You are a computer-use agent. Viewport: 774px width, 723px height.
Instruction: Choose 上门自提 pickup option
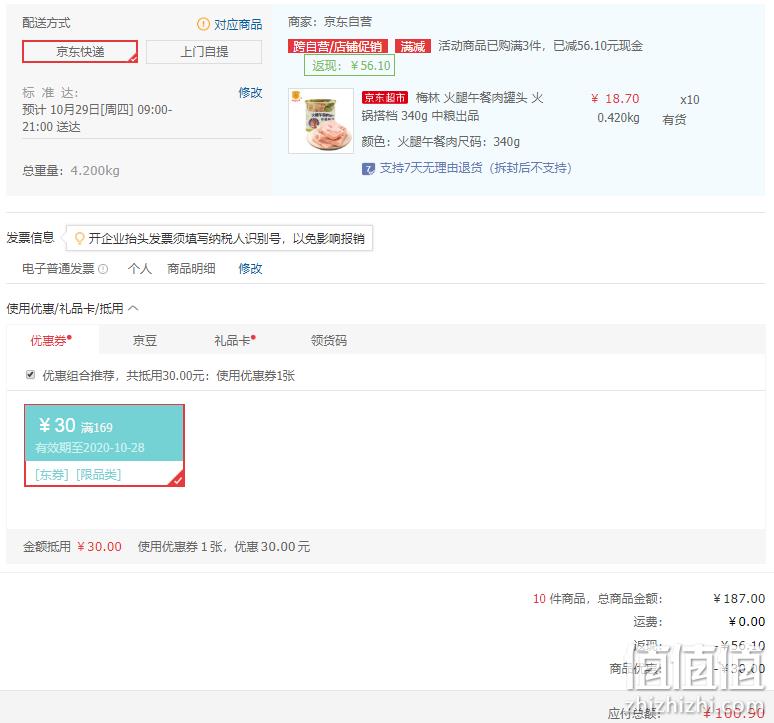204,51
